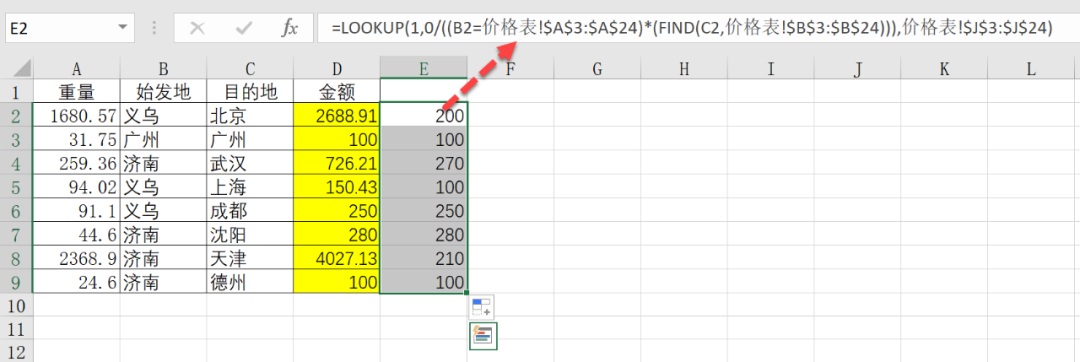Viewport: 1080px width, 362px height.
Task: Open the Quick Analysis button
Action: pos(483,336)
